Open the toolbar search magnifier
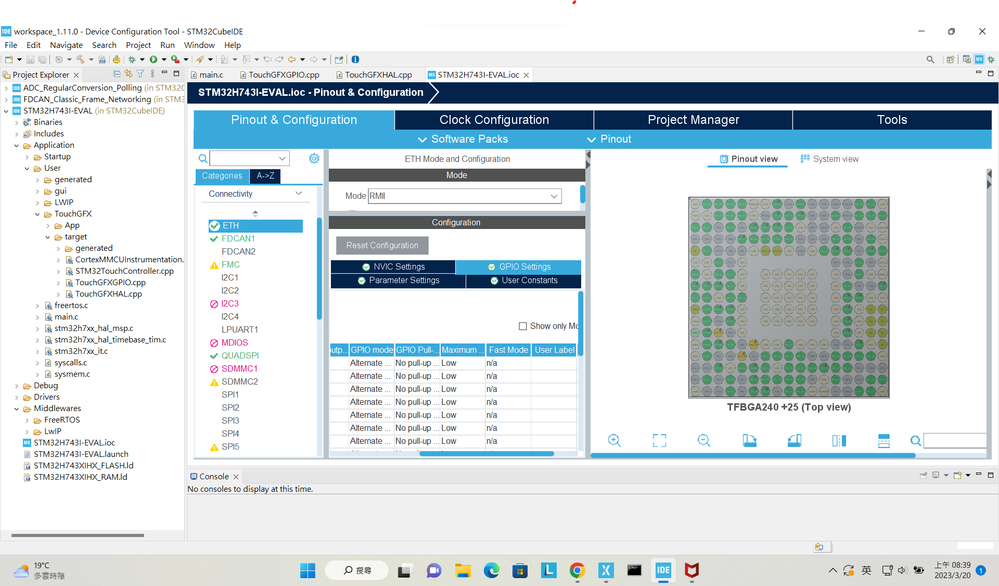 pyautogui.click(x=930, y=59)
